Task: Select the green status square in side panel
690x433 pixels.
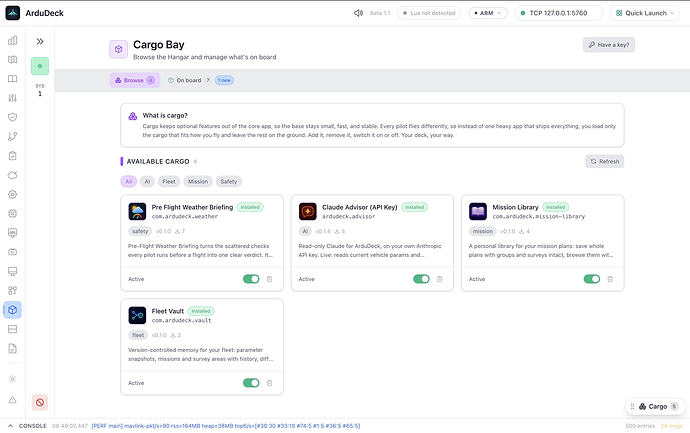Action: tap(40, 66)
